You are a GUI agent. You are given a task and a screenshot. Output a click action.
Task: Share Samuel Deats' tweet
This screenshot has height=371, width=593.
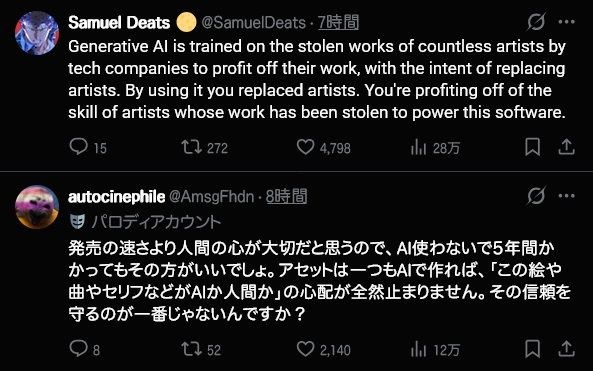566,147
